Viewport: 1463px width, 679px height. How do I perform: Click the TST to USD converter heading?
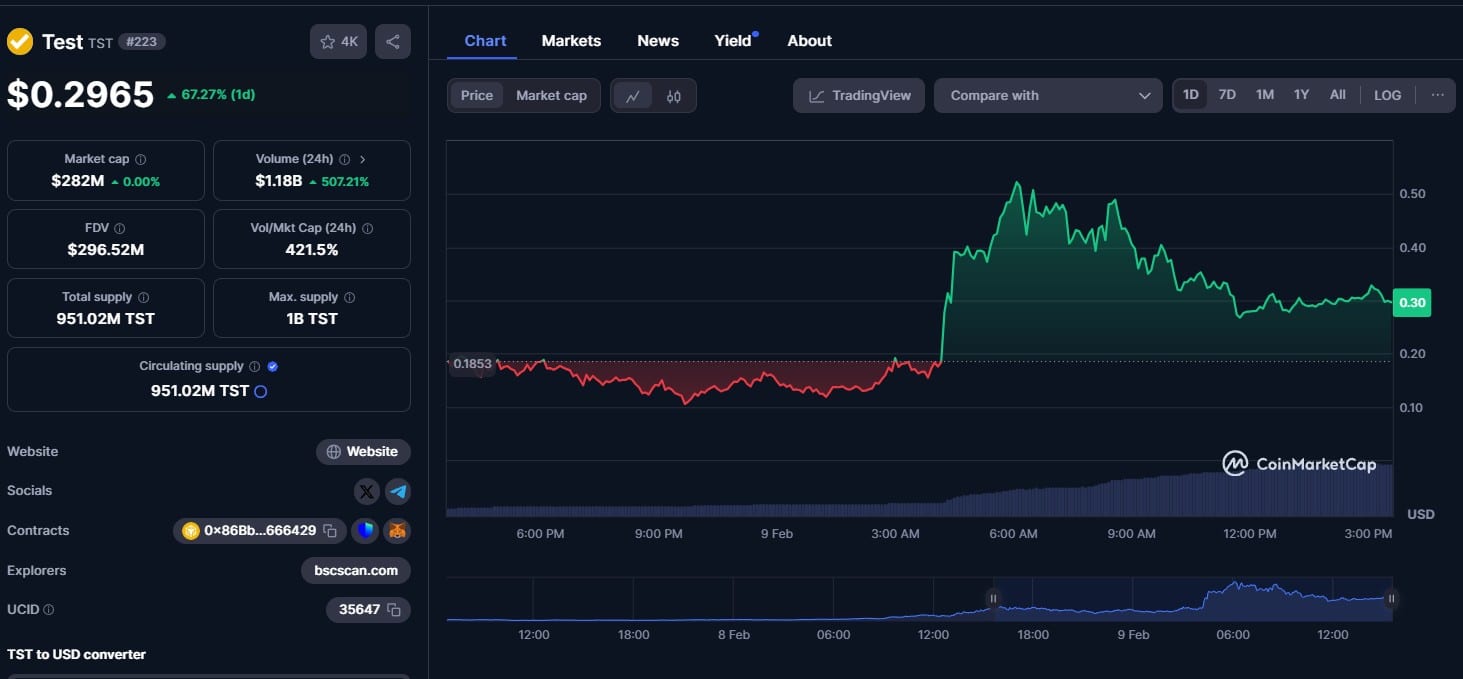point(76,655)
